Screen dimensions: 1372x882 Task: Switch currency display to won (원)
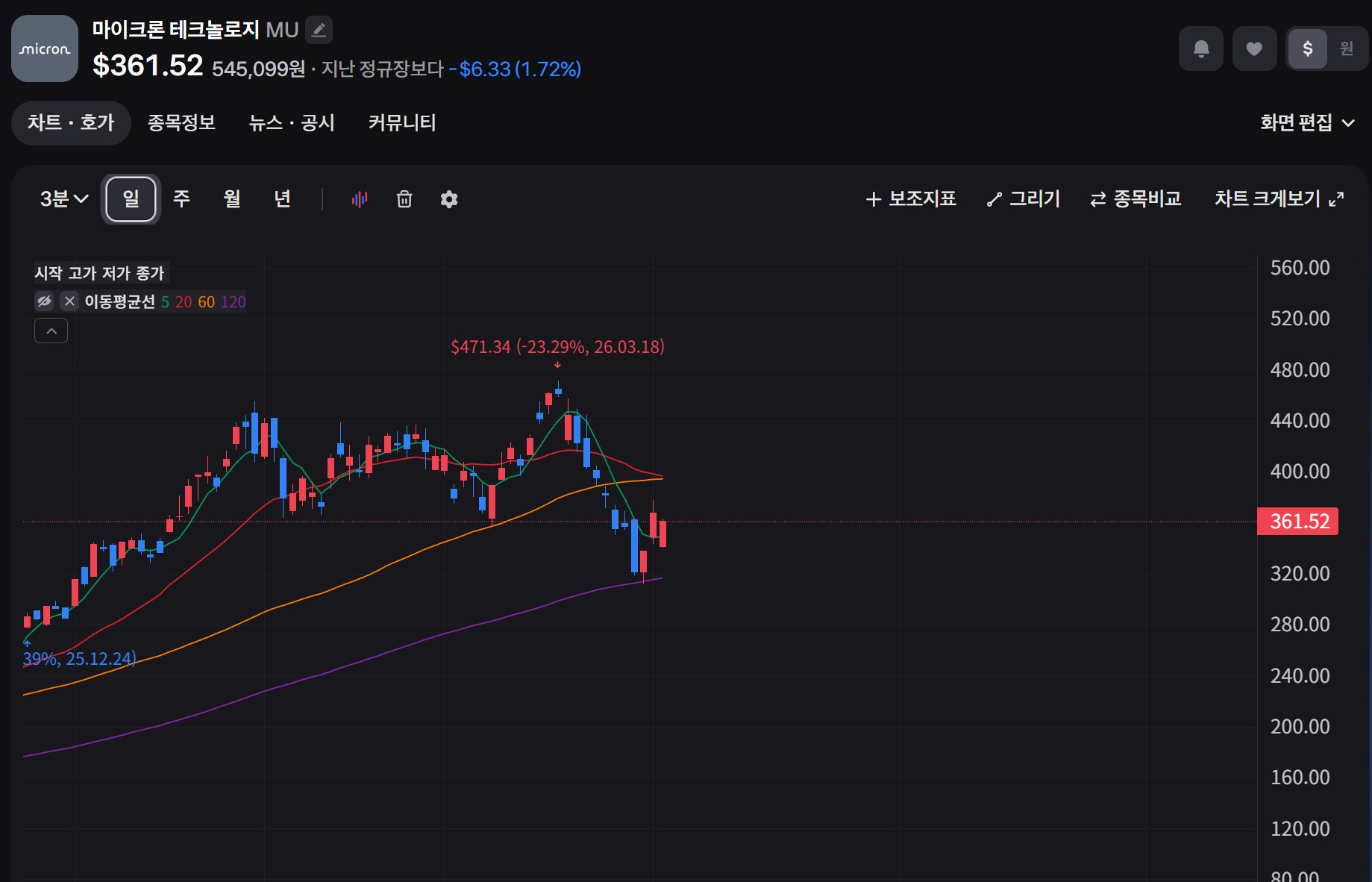pos(1347,49)
